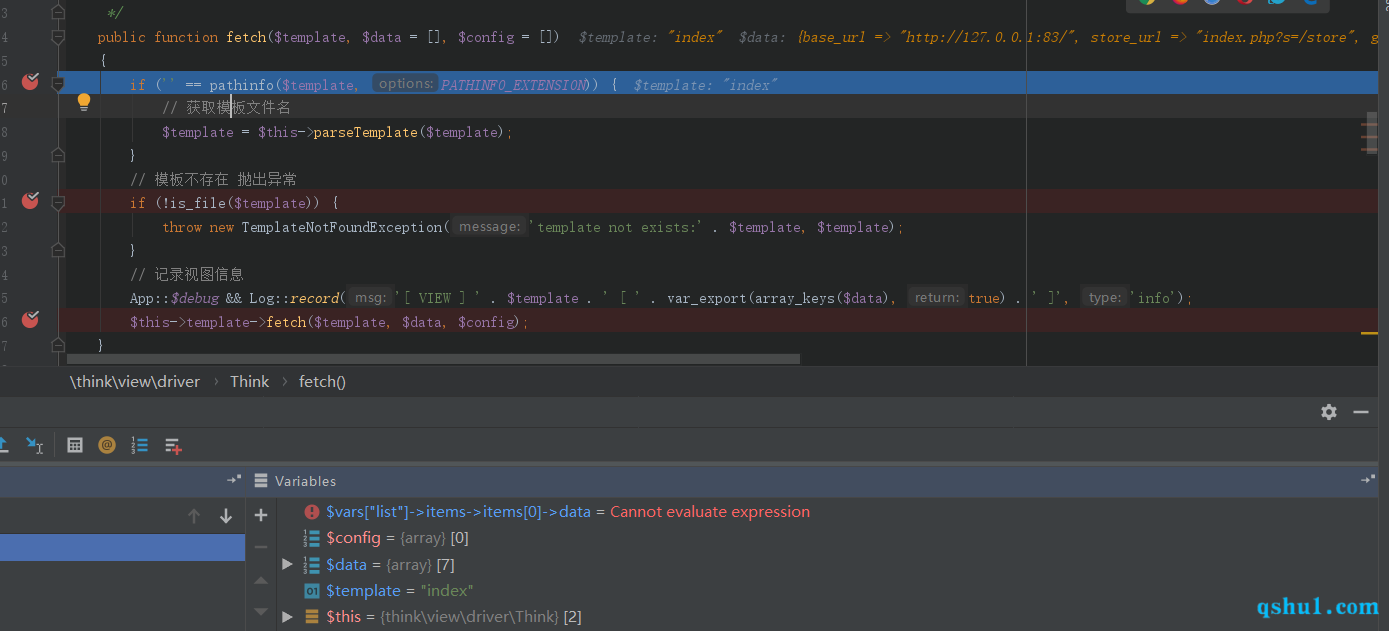Click the array icon beside $config
The image size is (1389, 631).
coord(312,538)
